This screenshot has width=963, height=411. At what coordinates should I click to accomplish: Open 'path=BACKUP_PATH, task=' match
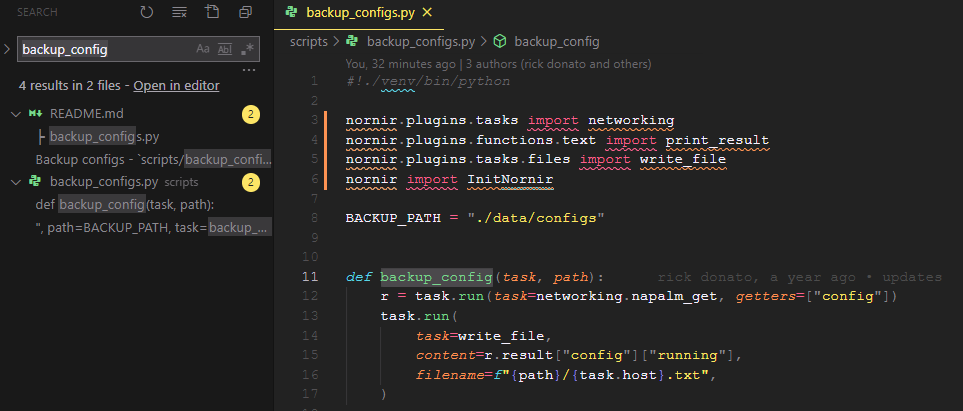(154, 228)
